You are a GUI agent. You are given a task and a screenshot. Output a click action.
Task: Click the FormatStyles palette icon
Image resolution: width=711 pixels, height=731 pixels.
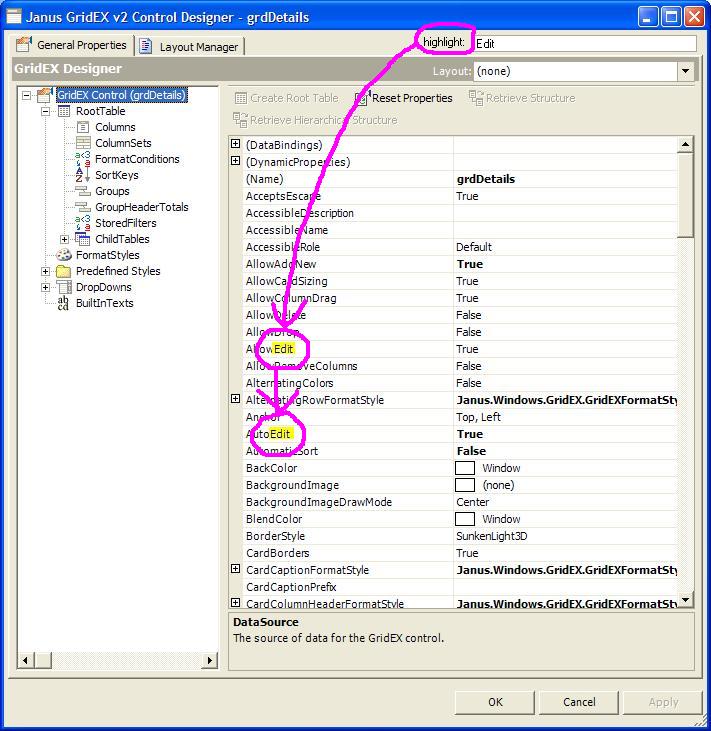point(64,255)
